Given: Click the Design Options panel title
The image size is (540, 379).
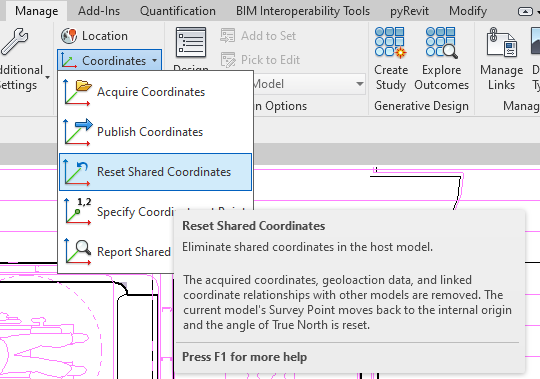Looking at the screenshot, I should click(281, 106).
